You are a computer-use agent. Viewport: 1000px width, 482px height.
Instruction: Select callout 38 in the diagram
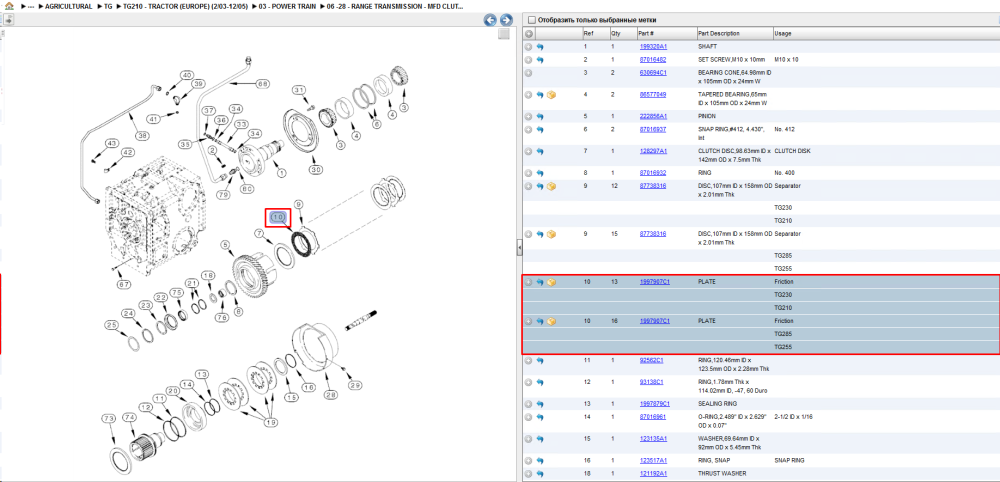point(141,134)
